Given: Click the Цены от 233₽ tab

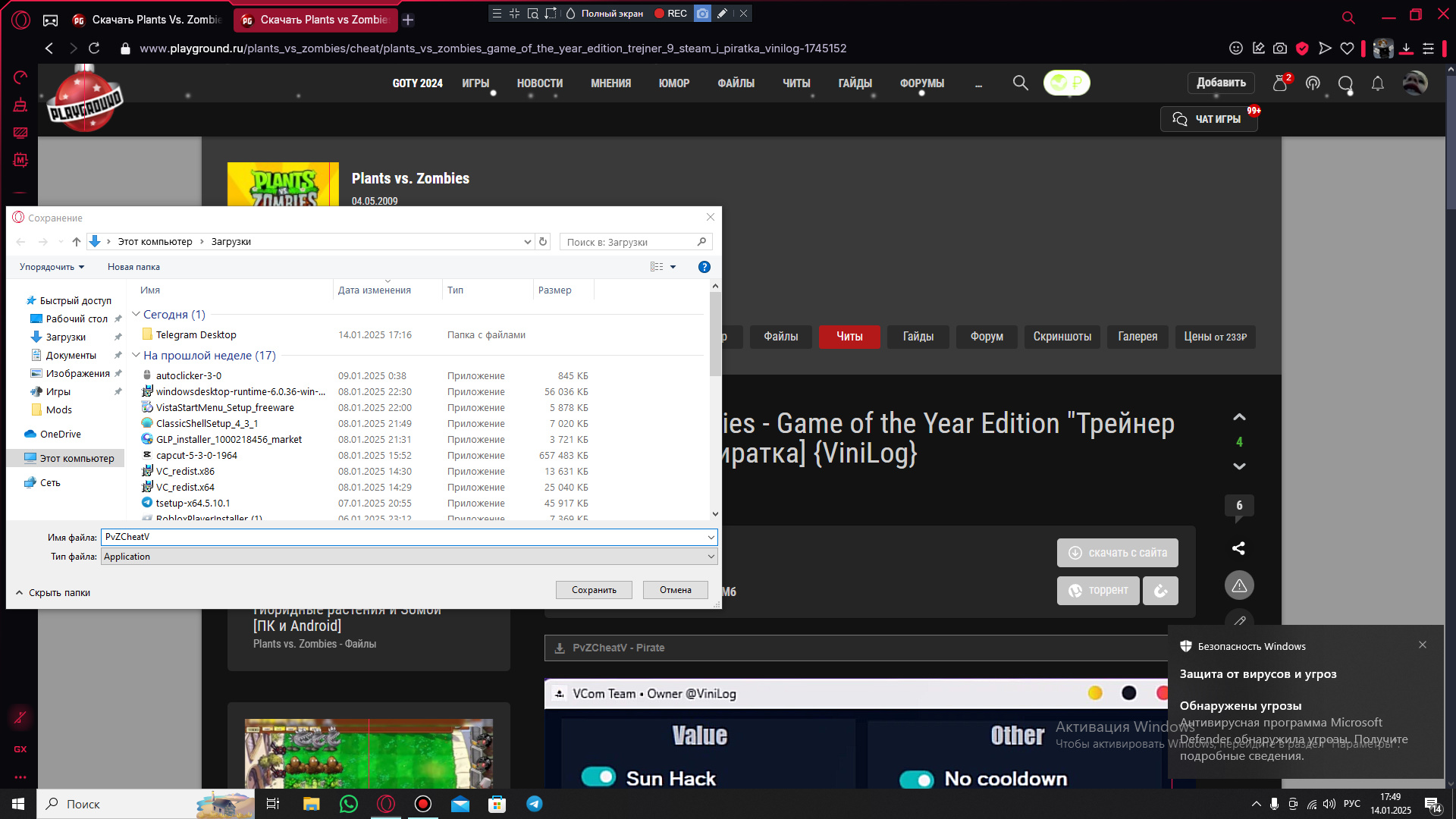Looking at the screenshot, I should point(1216,337).
